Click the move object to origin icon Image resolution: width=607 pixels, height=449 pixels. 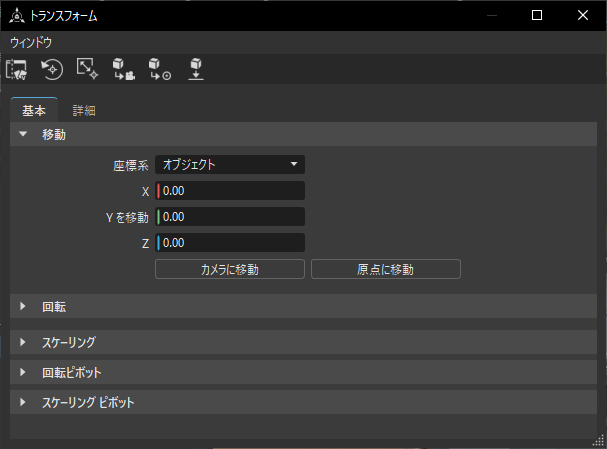click(x=160, y=69)
